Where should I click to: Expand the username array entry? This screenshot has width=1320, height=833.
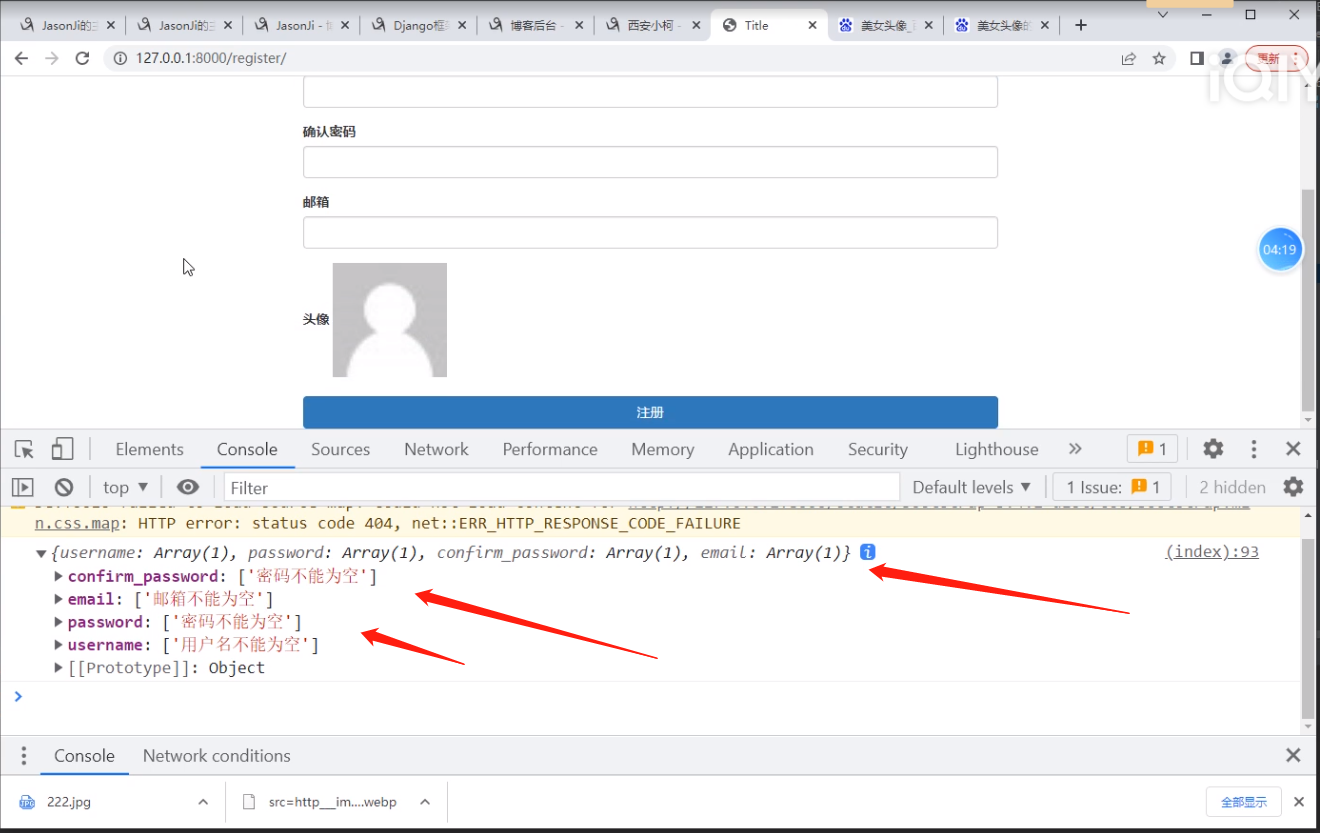point(59,645)
